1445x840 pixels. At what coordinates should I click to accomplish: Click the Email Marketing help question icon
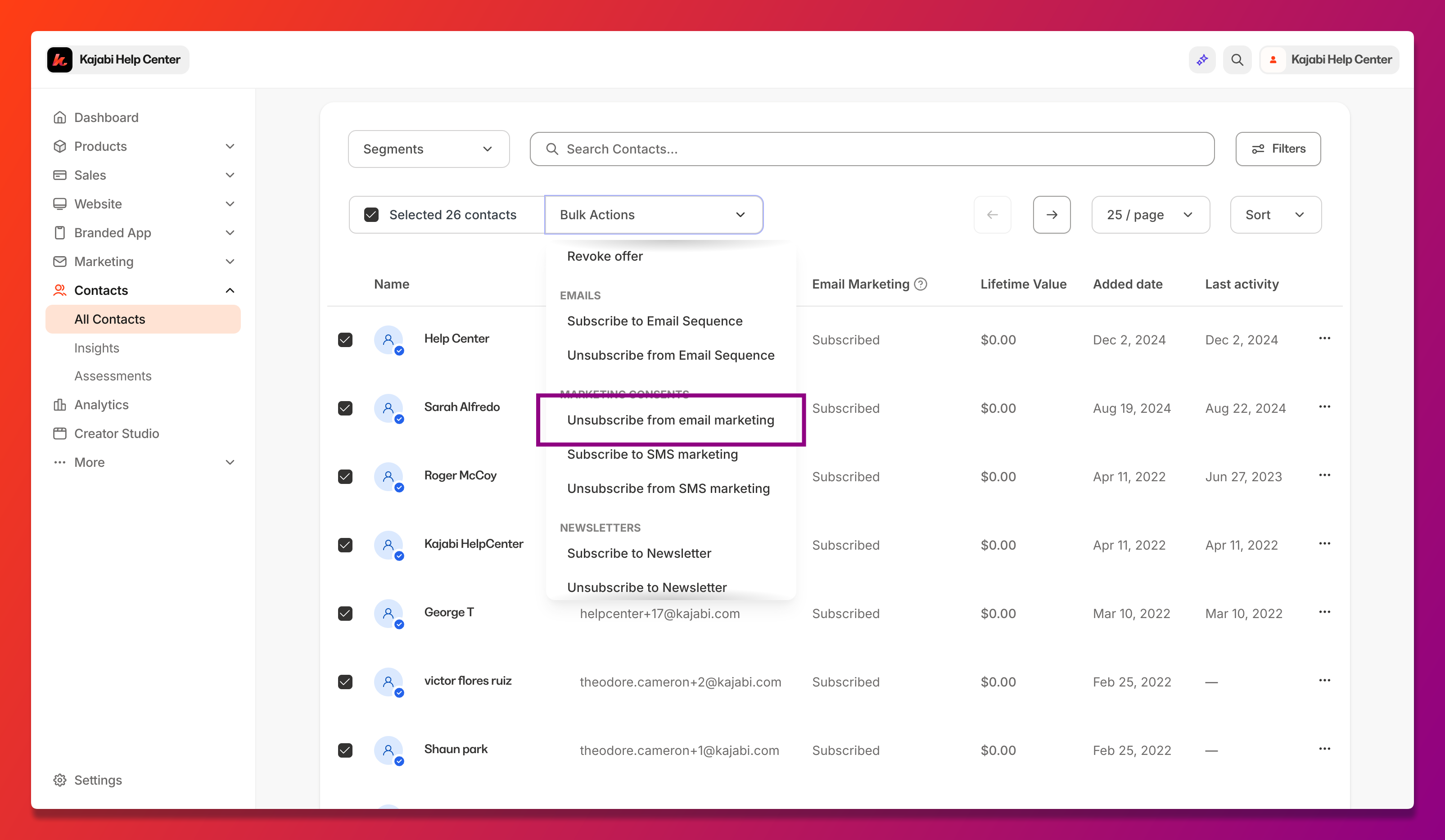coord(920,285)
